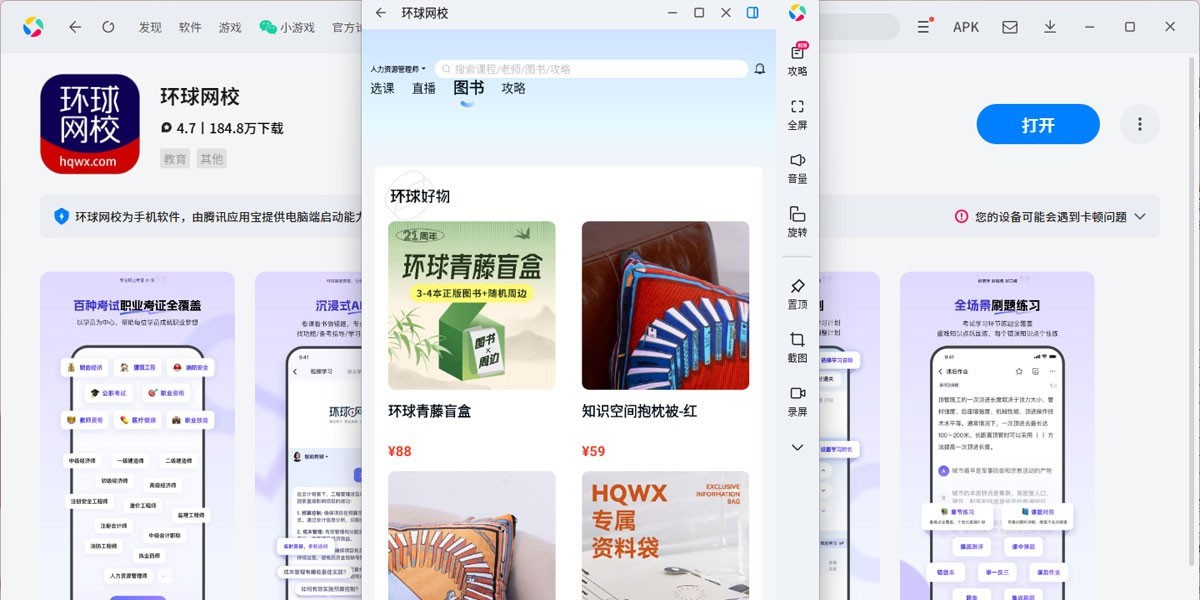Open the 小游戏 tab with WeChat icon
This screenshot has width=1200, height=600.
287,27
